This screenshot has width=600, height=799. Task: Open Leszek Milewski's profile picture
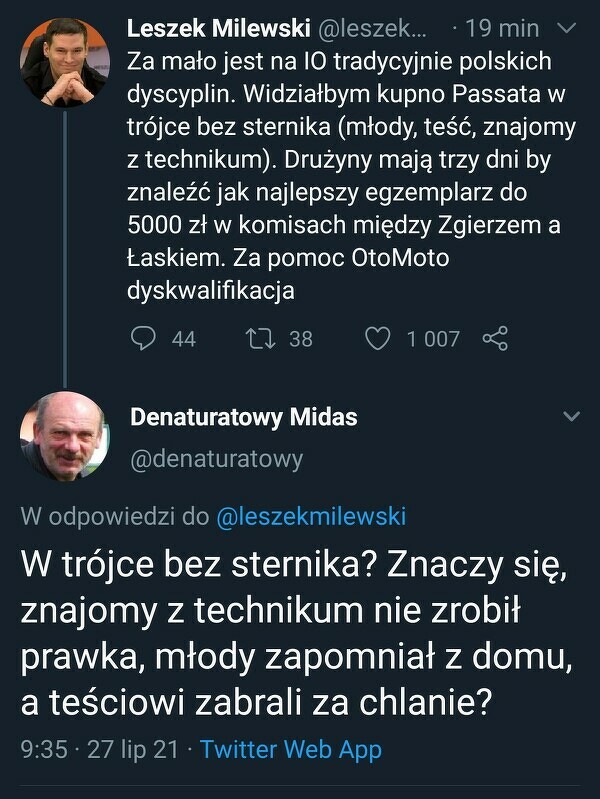[x=64, y=62]
